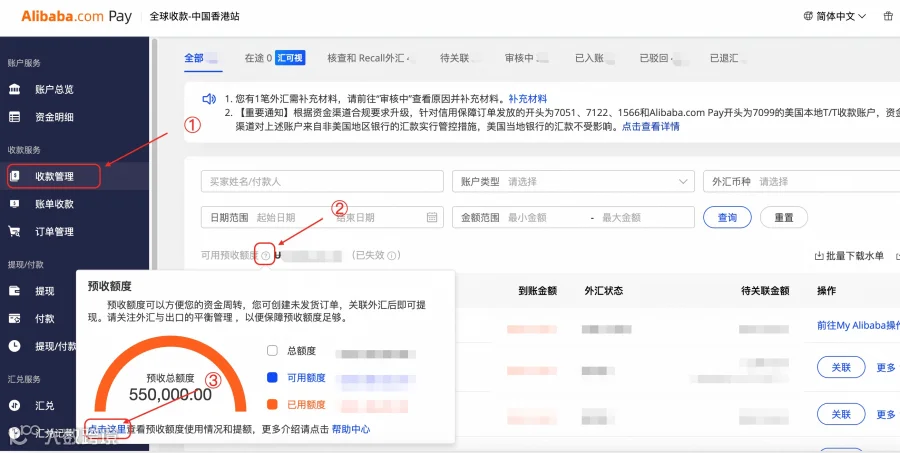Screen dimensions: 900x453
Task: Click the globe language icon
Action: pos(808,16)
